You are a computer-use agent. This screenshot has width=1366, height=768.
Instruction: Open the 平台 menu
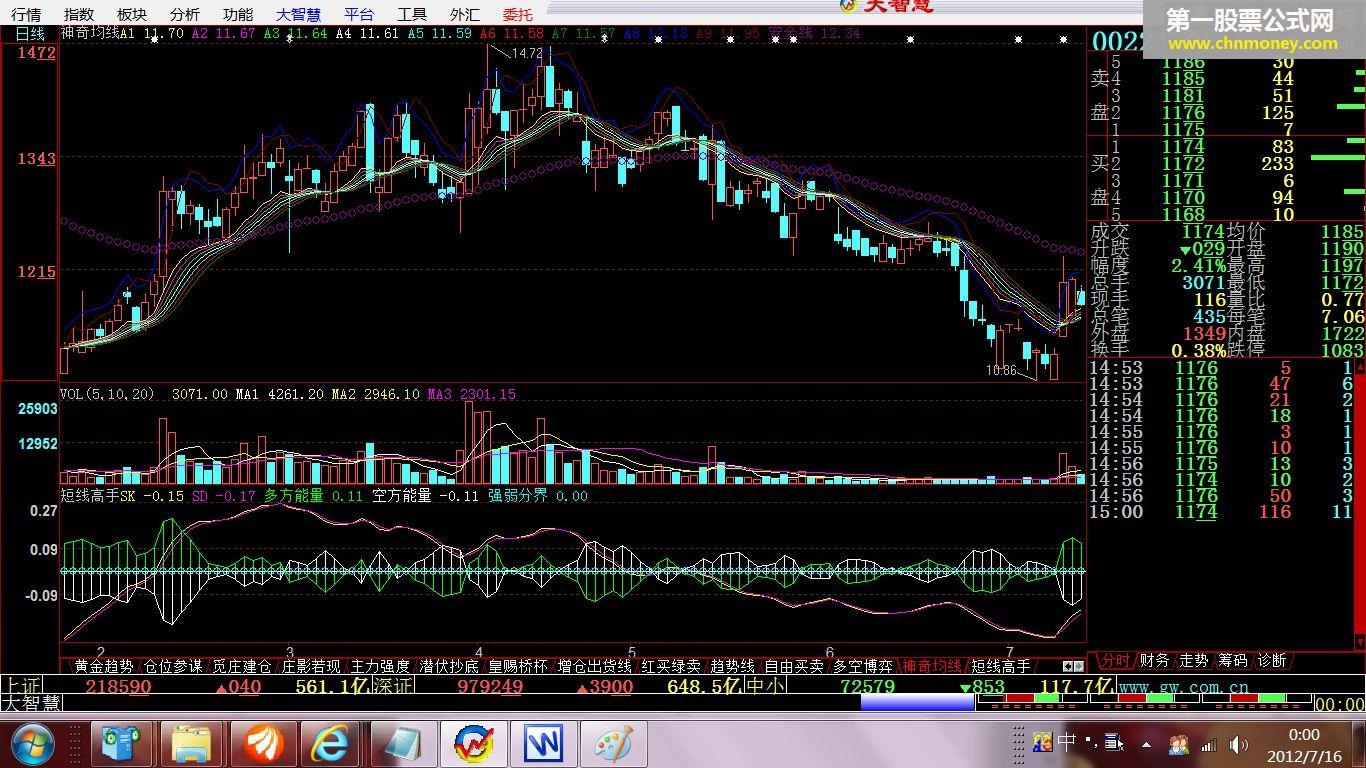point(359,14)
